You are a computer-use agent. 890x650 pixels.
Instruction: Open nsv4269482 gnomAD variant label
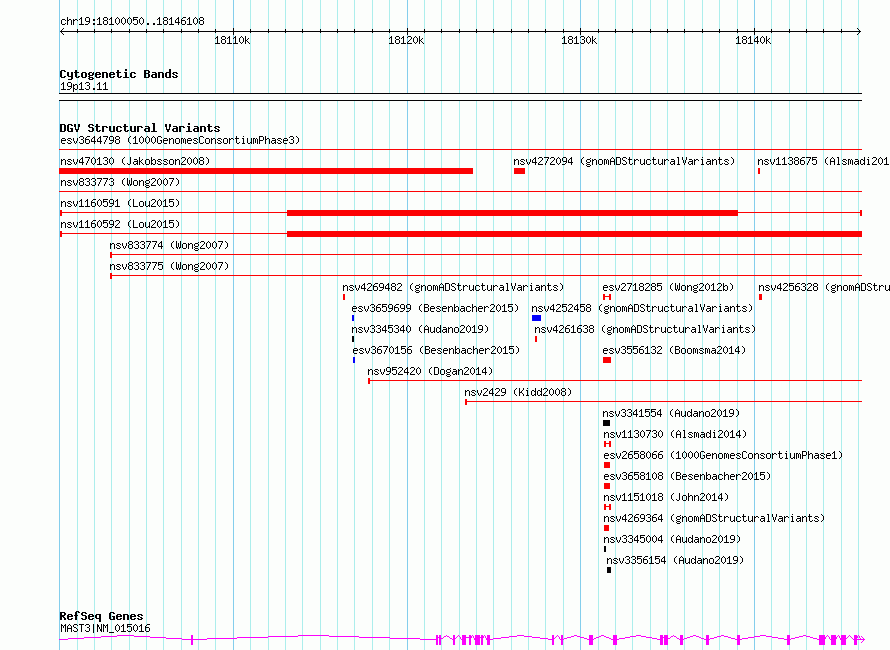point(453,287)
